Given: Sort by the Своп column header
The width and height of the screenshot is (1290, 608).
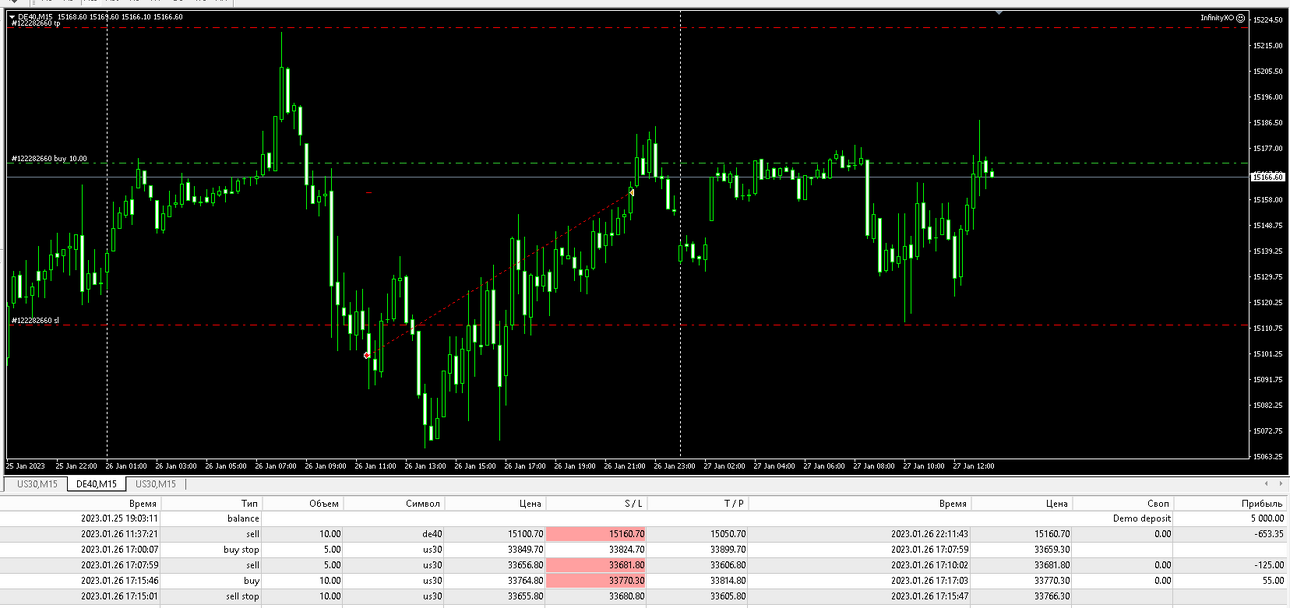Looking at the screenshot, I should point(1158,504).
